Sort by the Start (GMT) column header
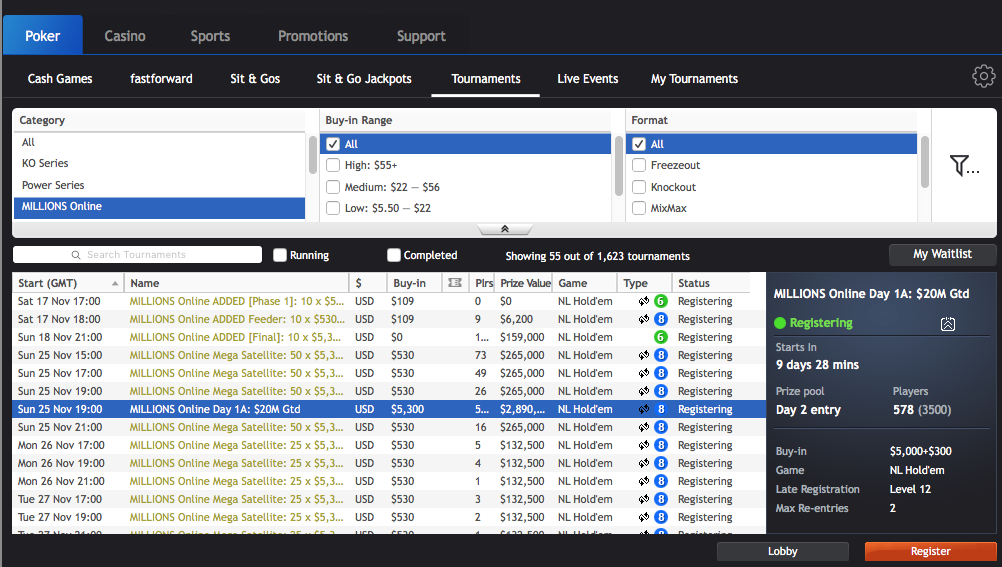1002x567 pixels. (x=60, y=283)
